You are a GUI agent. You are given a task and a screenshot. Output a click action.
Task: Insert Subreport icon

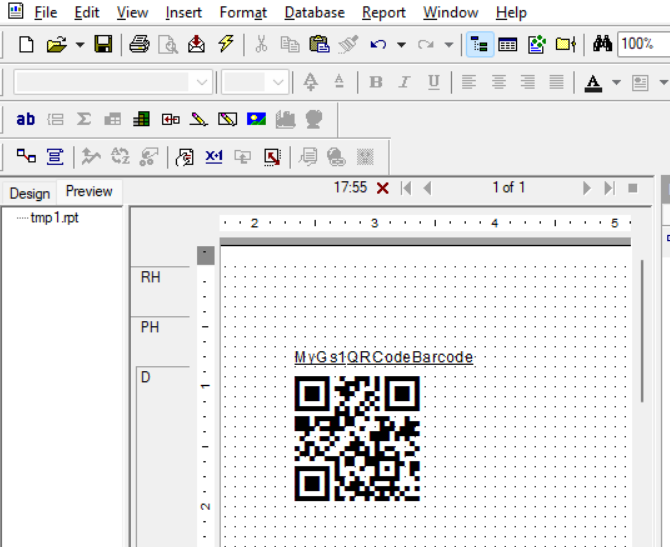click(x=170, y=119)
